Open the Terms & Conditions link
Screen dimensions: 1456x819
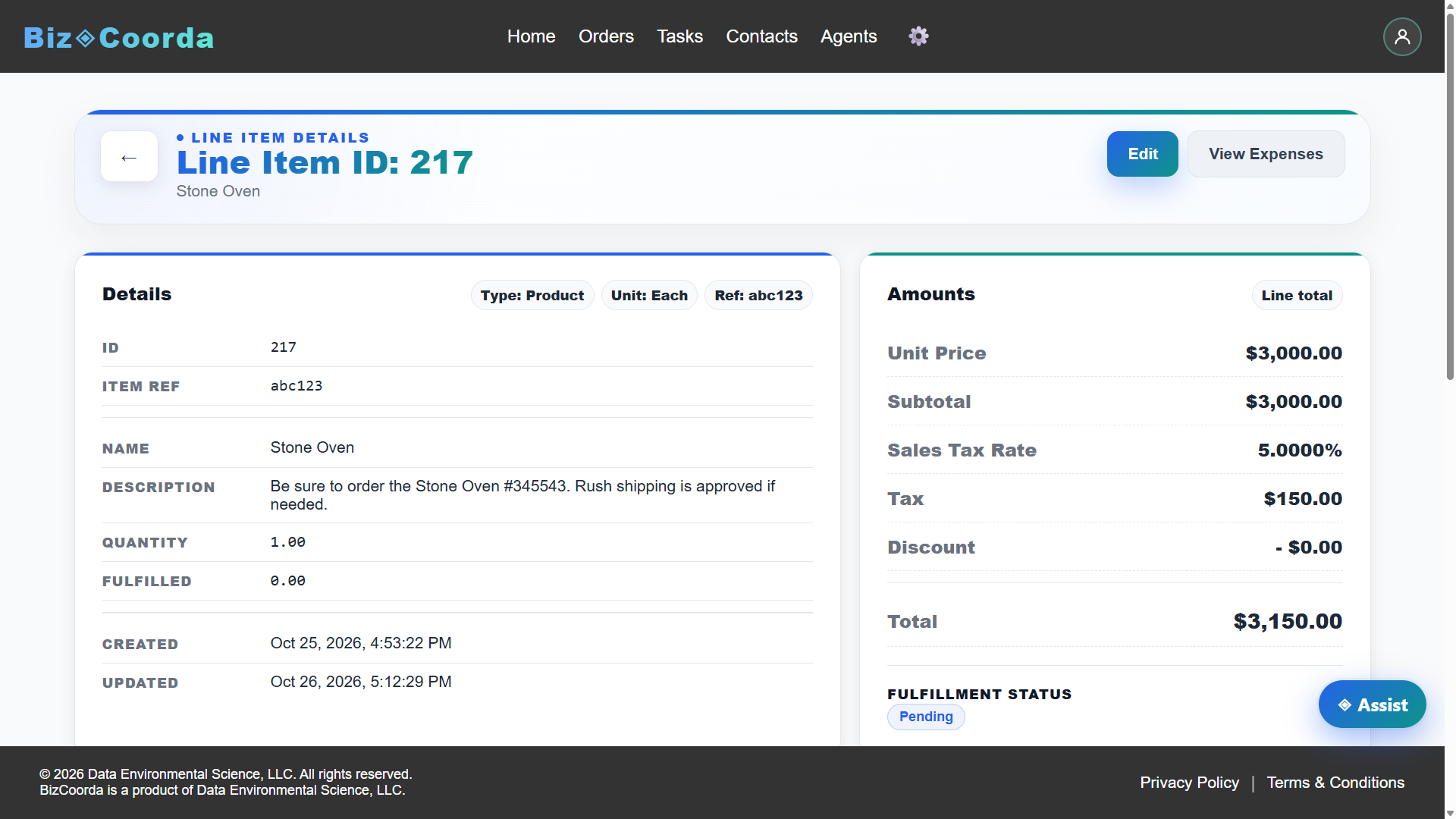pyautogui.click(x=1335, y=783)
